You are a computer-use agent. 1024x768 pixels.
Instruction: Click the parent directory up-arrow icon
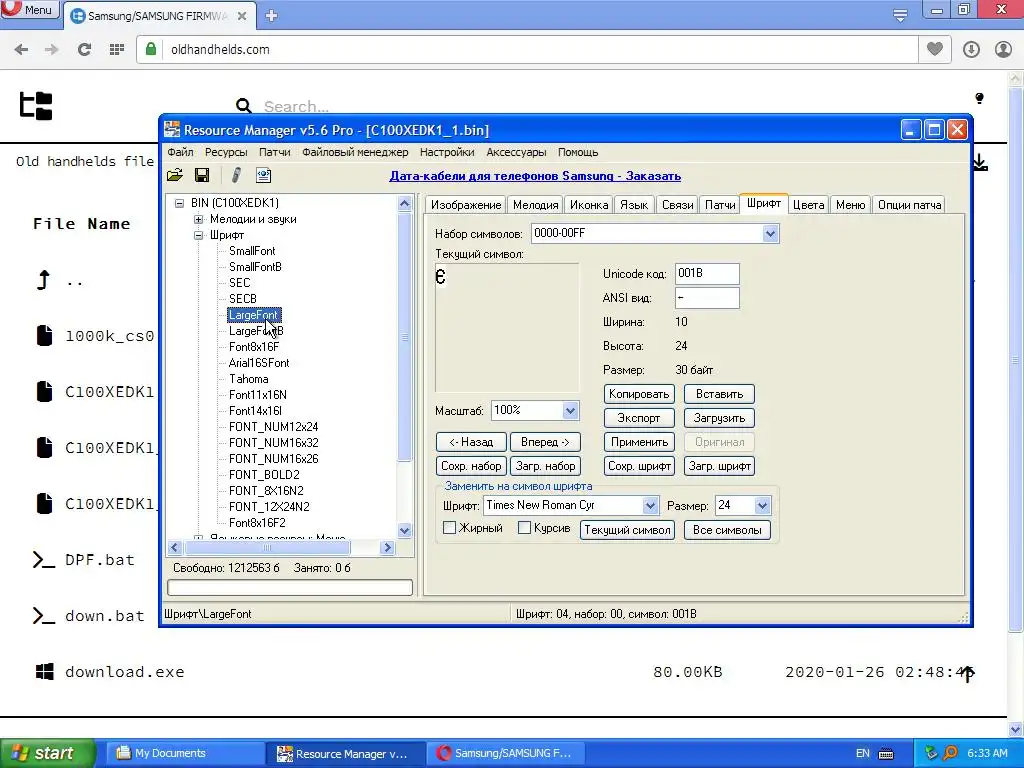click(x=43, y=280)
